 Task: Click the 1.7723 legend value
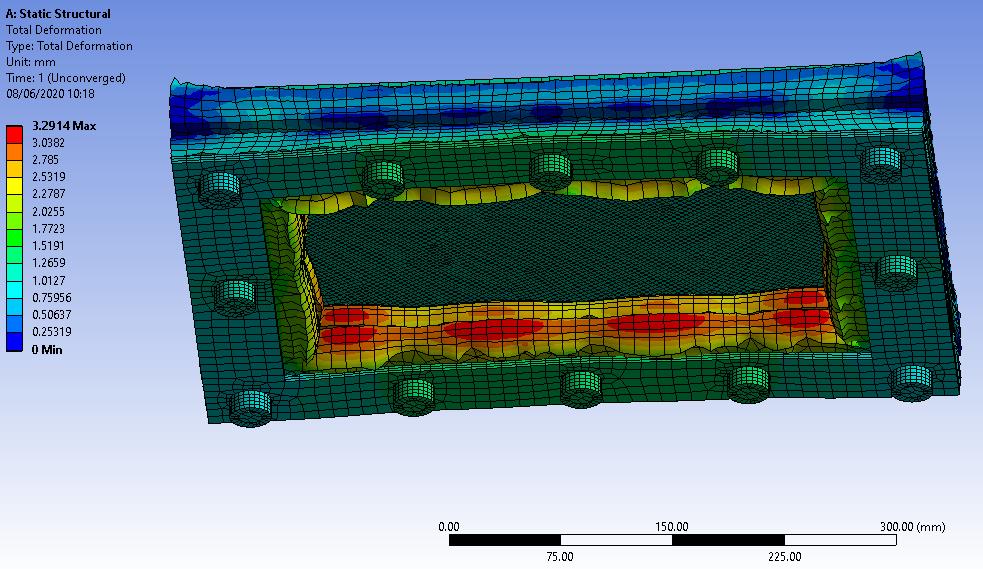click(x=48, y=229)
